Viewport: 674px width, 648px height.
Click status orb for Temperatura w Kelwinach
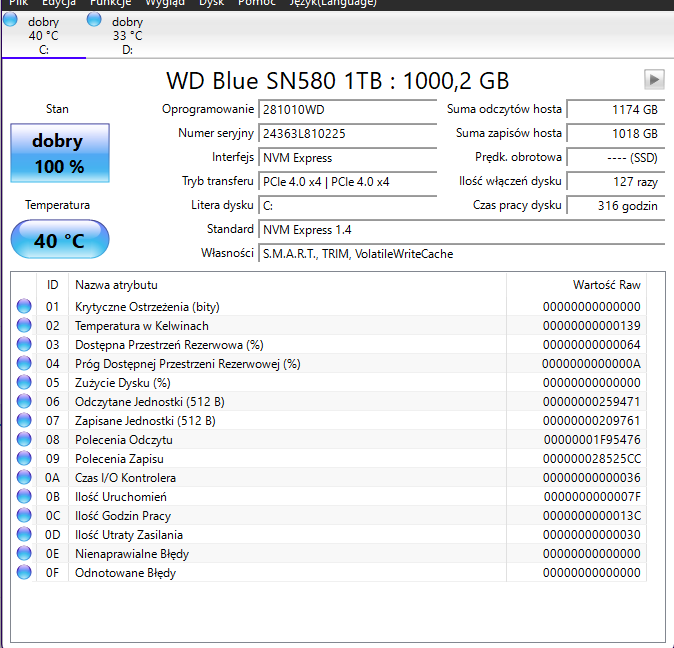pyautogui.click(x=24, y=326)
